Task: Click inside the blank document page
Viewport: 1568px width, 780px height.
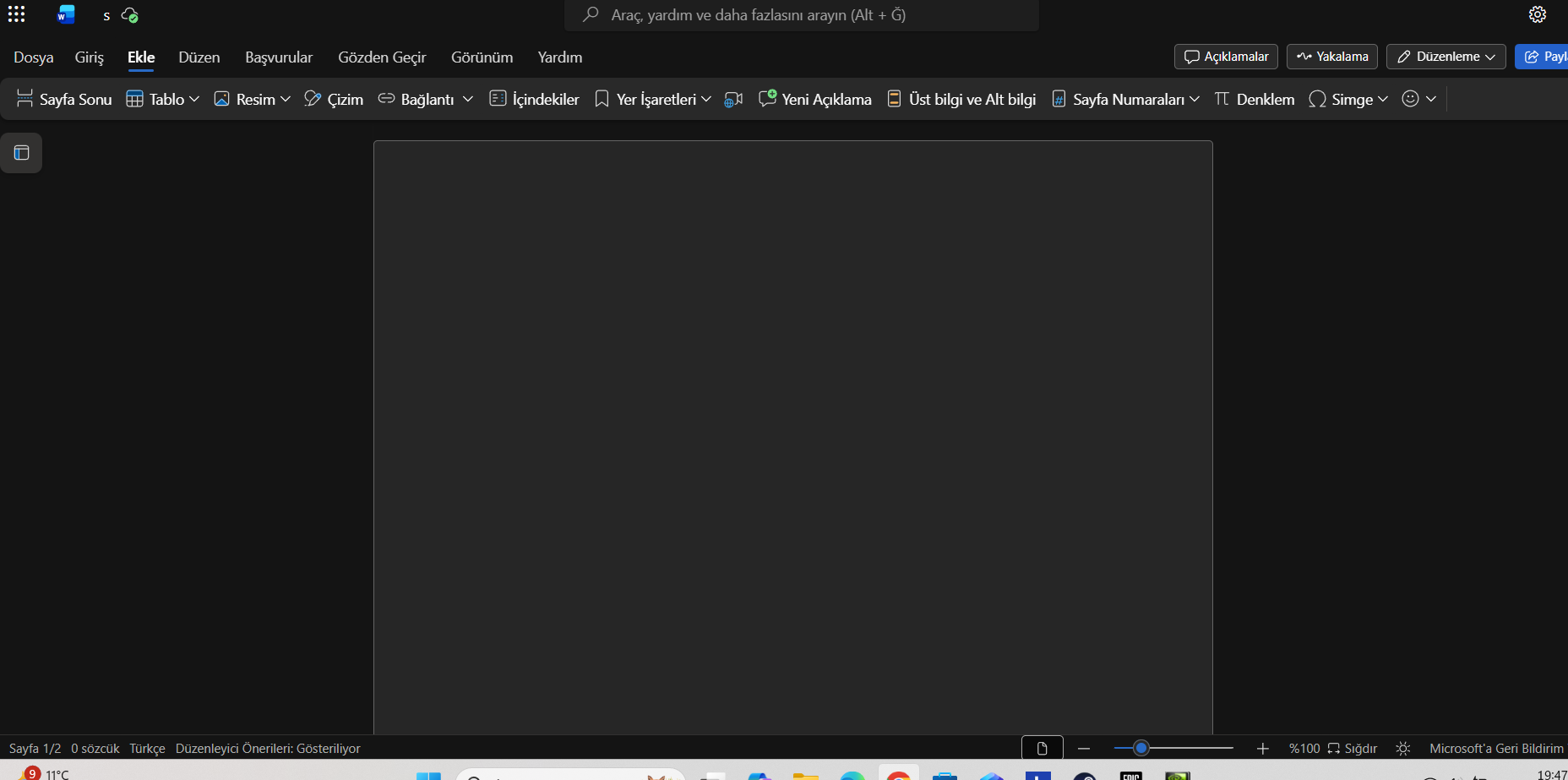Action: pos(792,437)
